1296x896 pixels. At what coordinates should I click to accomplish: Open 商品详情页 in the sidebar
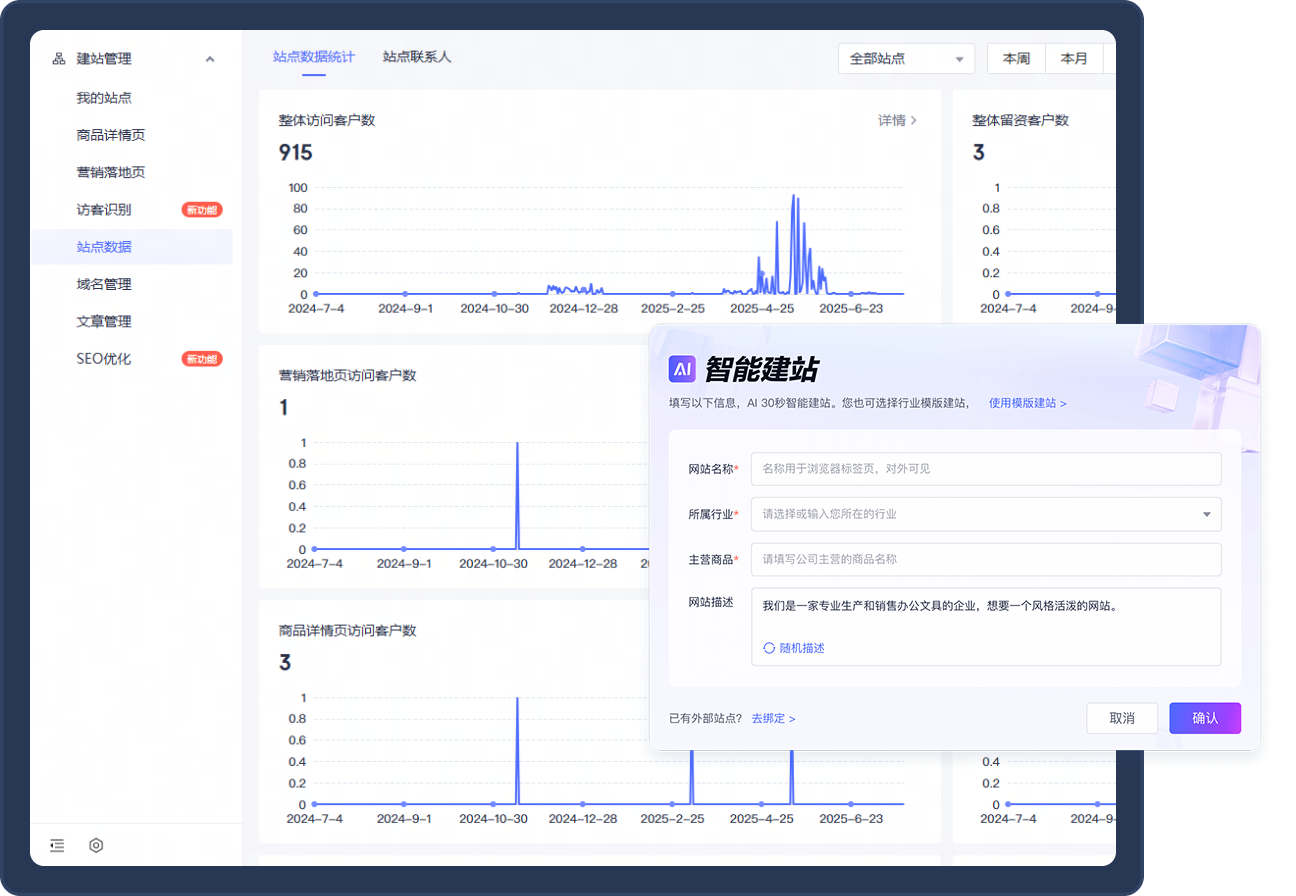pyautogui.click(x=111, y=135)
